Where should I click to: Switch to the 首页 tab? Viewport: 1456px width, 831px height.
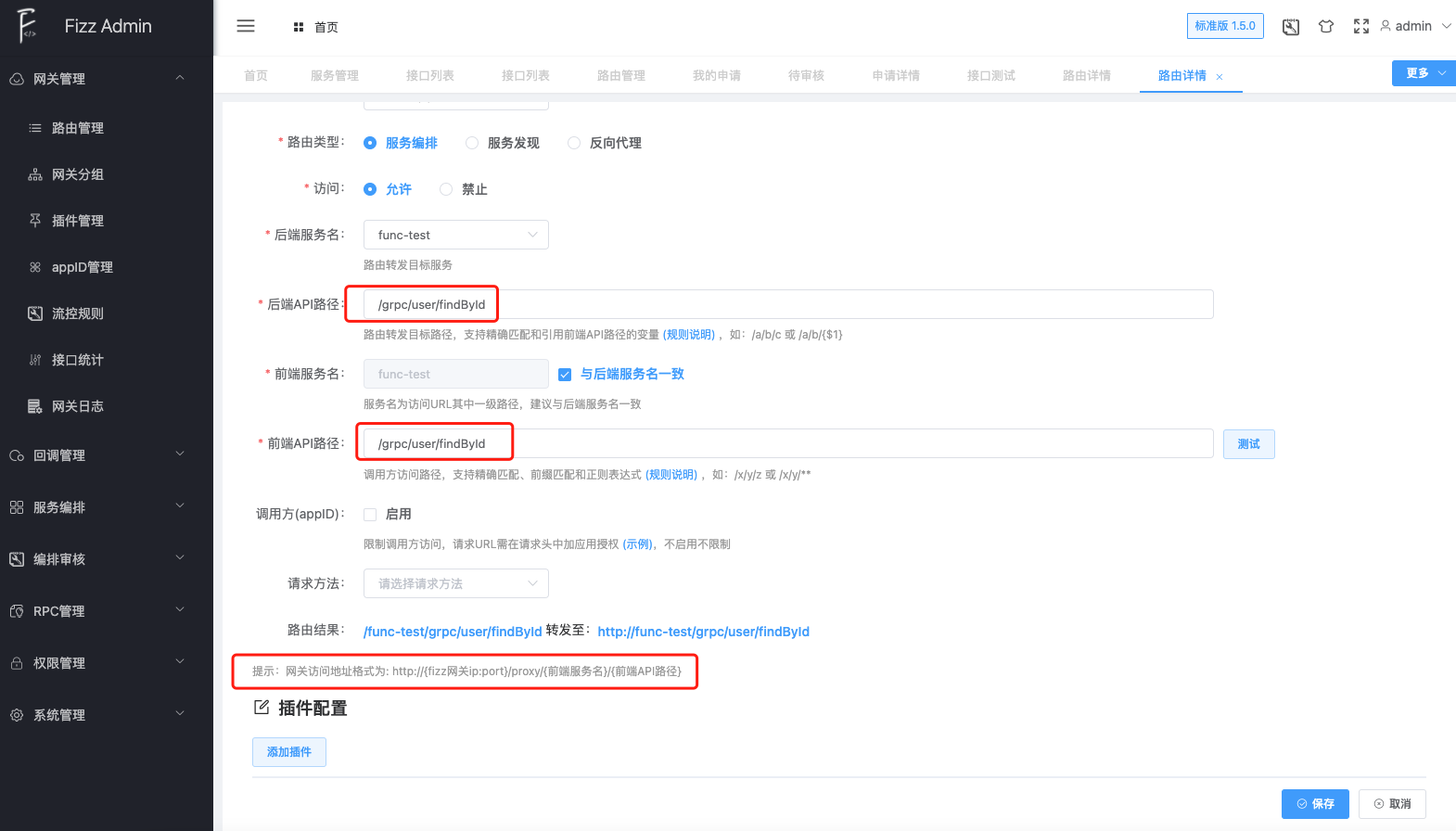coord(256,76)
